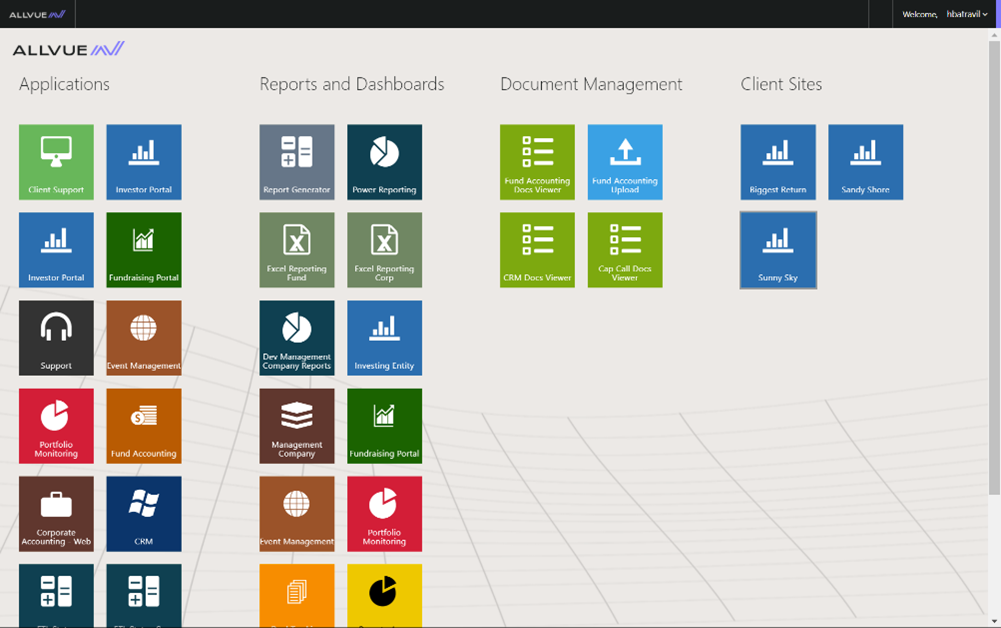
Task: Open the Report Generator tile
Action: pyautogui.click(x=297, y=162)
